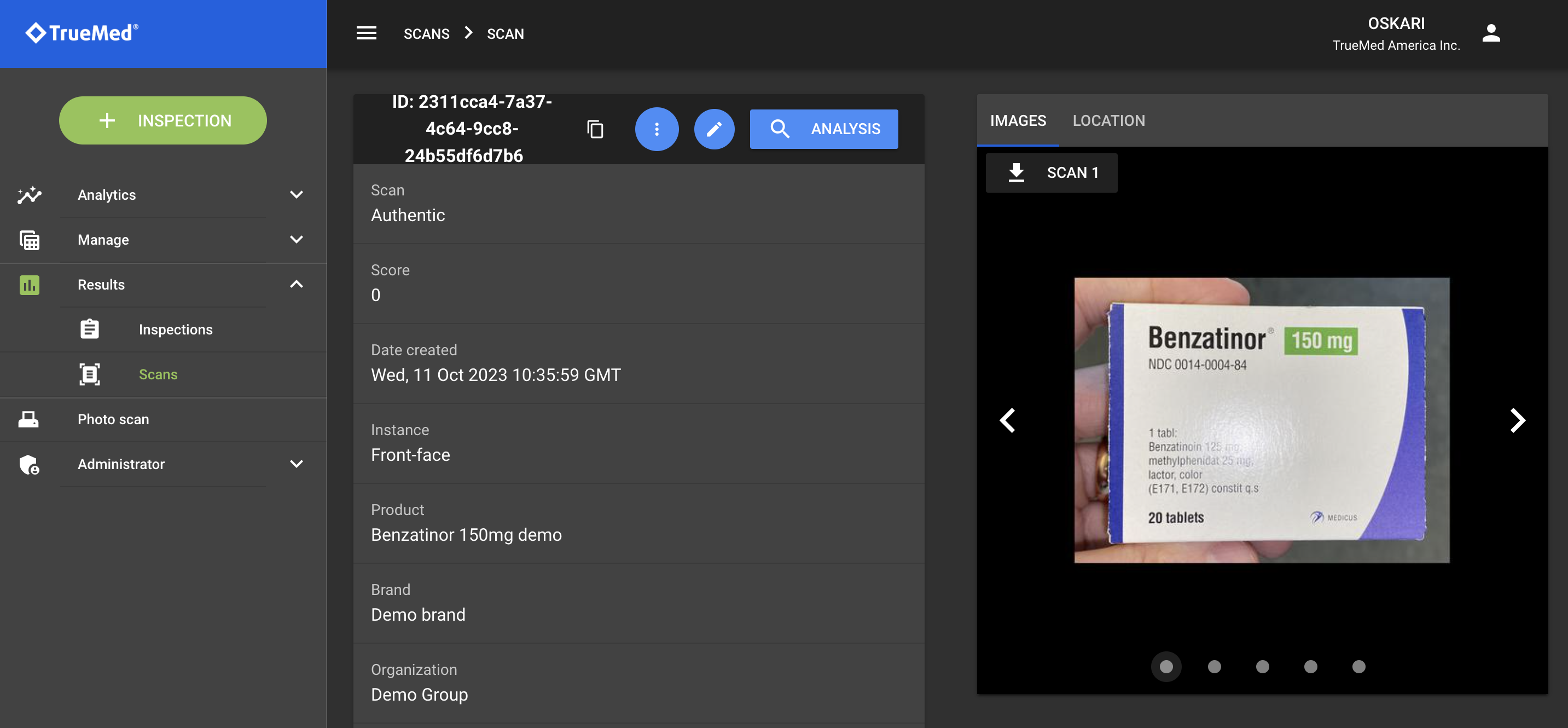1568x728 pixels.
Task: Click the pencil edit scan button
Action: tap(714, 129)
